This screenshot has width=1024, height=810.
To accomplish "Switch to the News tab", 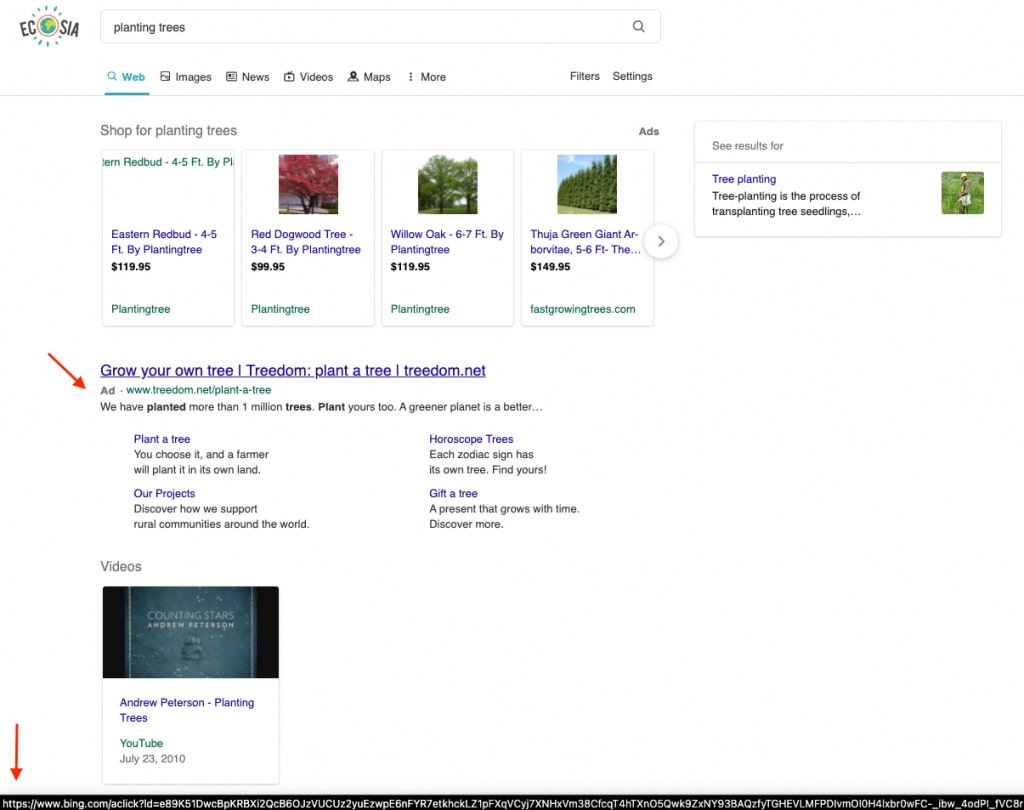I will coord(248,76).
